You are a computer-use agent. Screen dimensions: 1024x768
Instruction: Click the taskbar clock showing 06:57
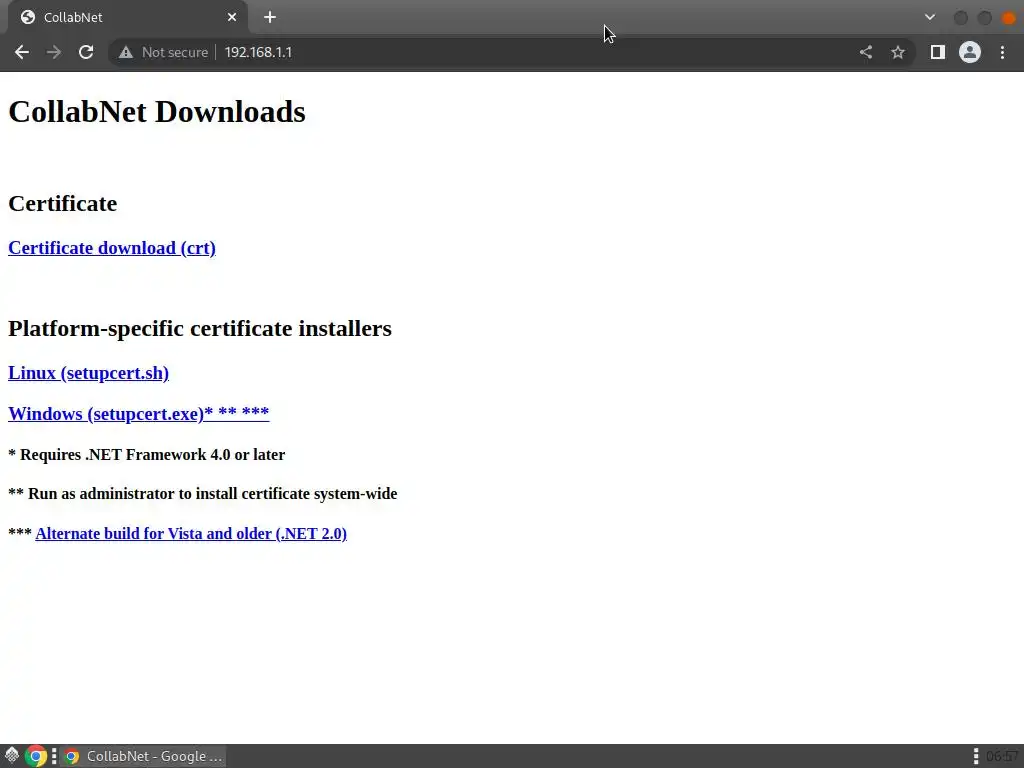1003,756
